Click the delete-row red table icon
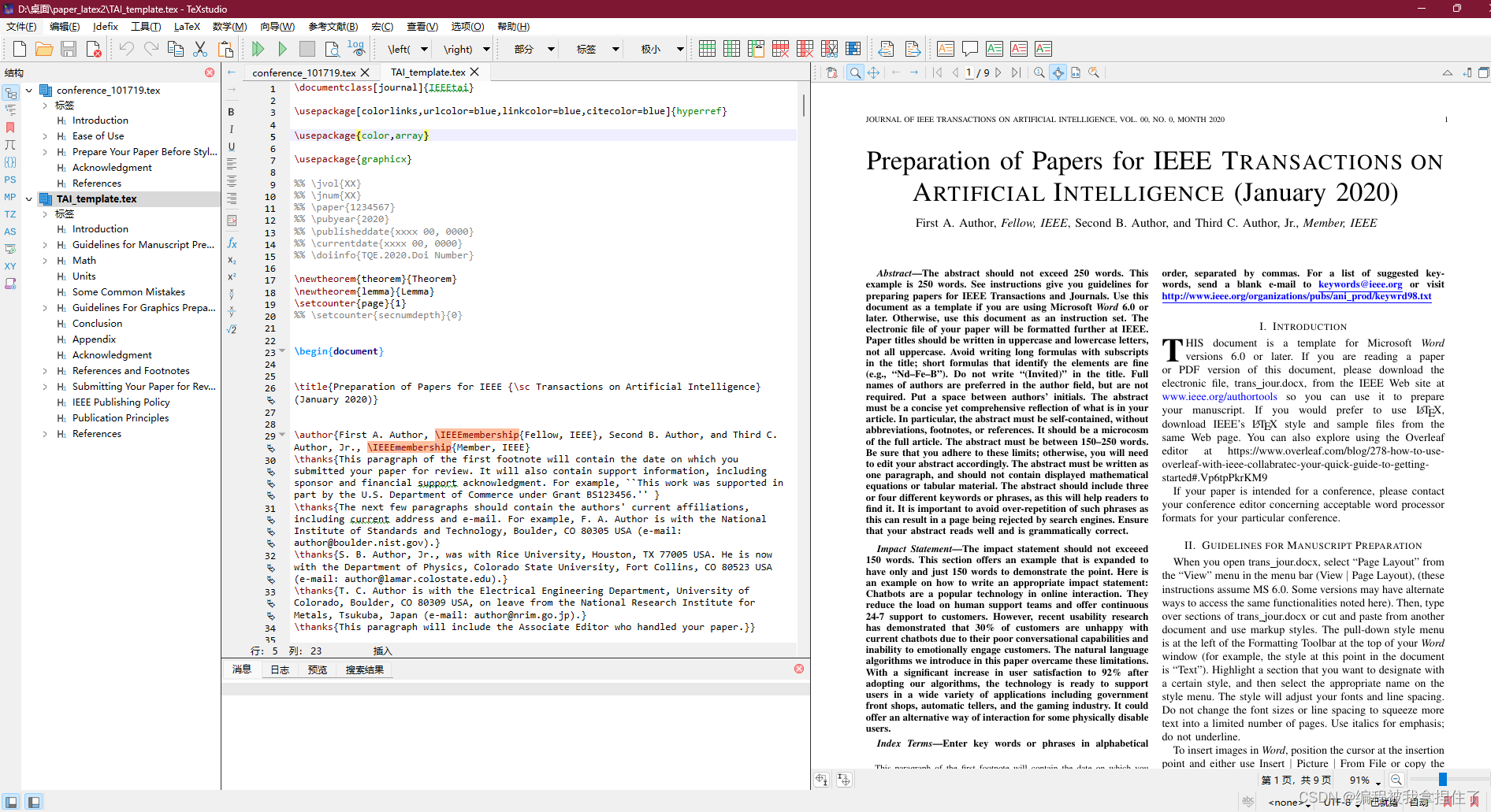Viewport: 1491px width, 812px height. point(780,49)
